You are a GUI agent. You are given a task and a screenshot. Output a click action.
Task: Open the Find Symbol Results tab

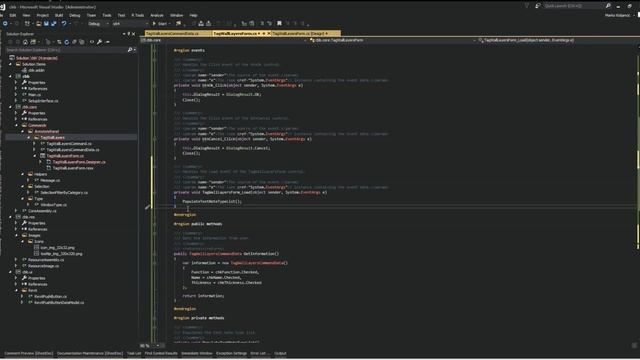coord(161,353)
